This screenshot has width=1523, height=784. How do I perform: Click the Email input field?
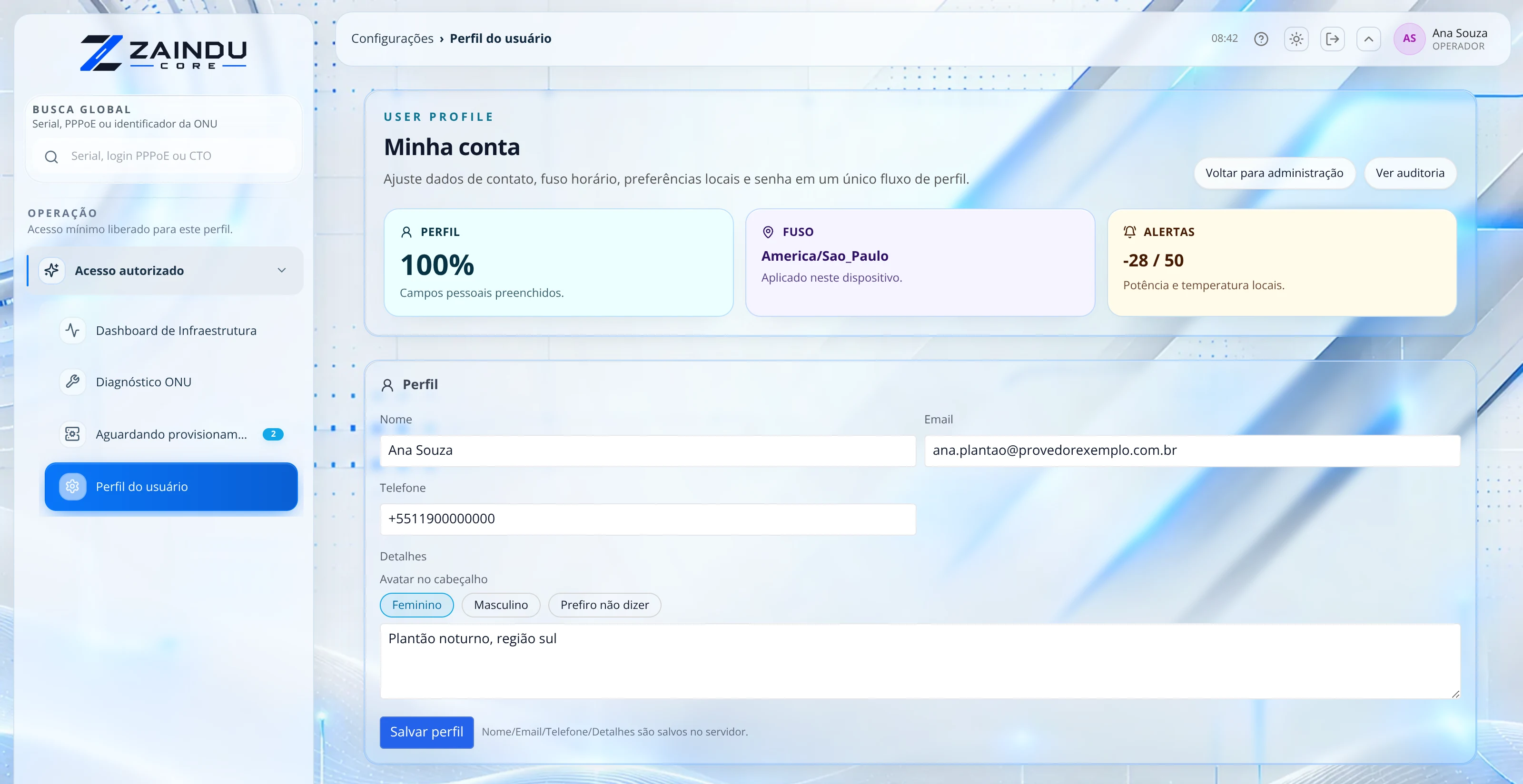click(1192, 450)
